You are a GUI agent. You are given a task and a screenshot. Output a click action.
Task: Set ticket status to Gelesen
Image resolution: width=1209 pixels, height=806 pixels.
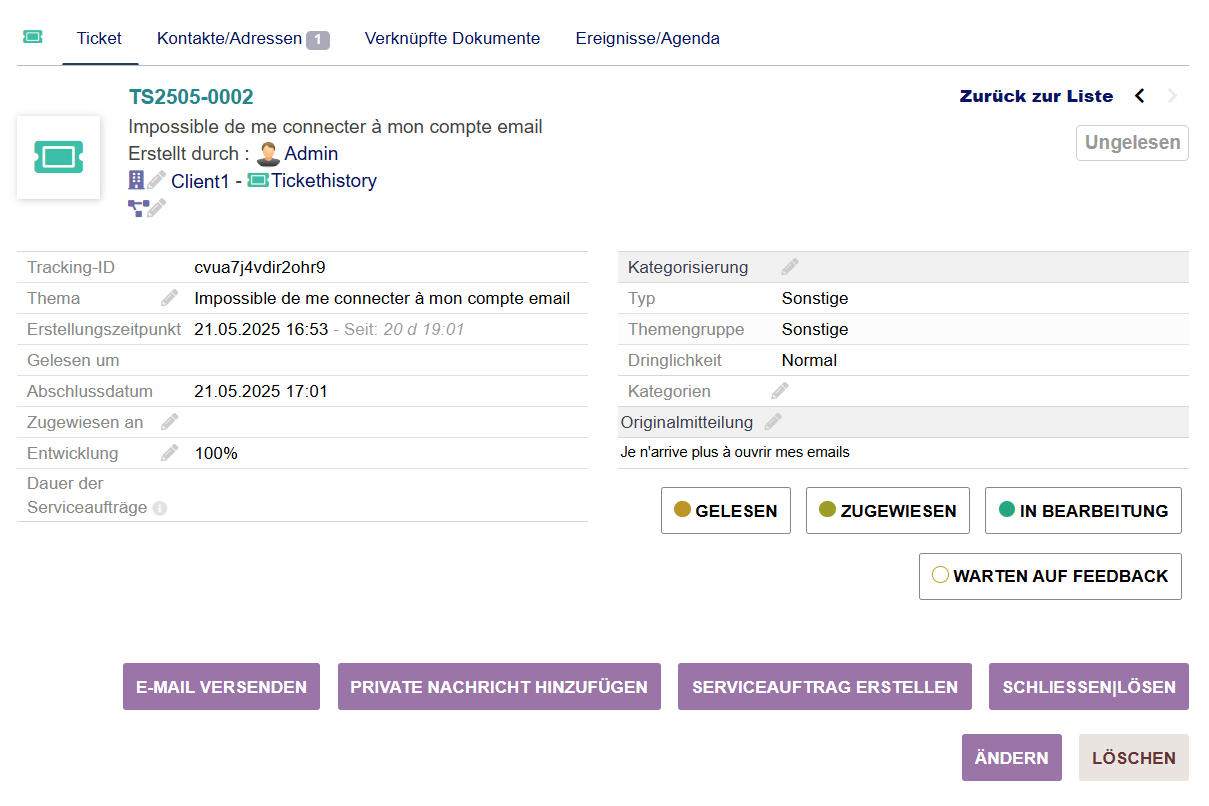click(725, 511)
